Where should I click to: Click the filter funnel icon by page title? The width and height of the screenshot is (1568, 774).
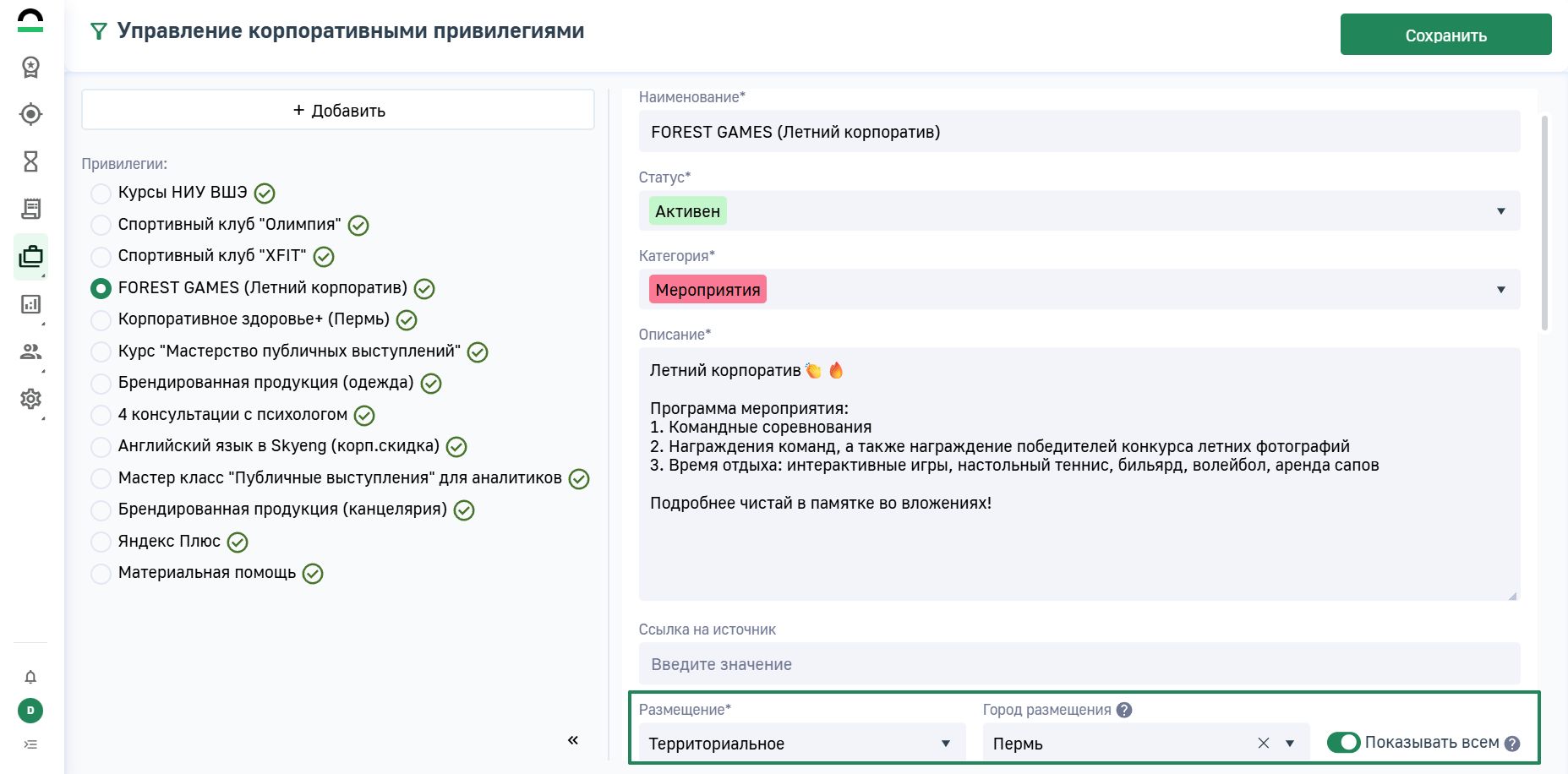(99, 32)
